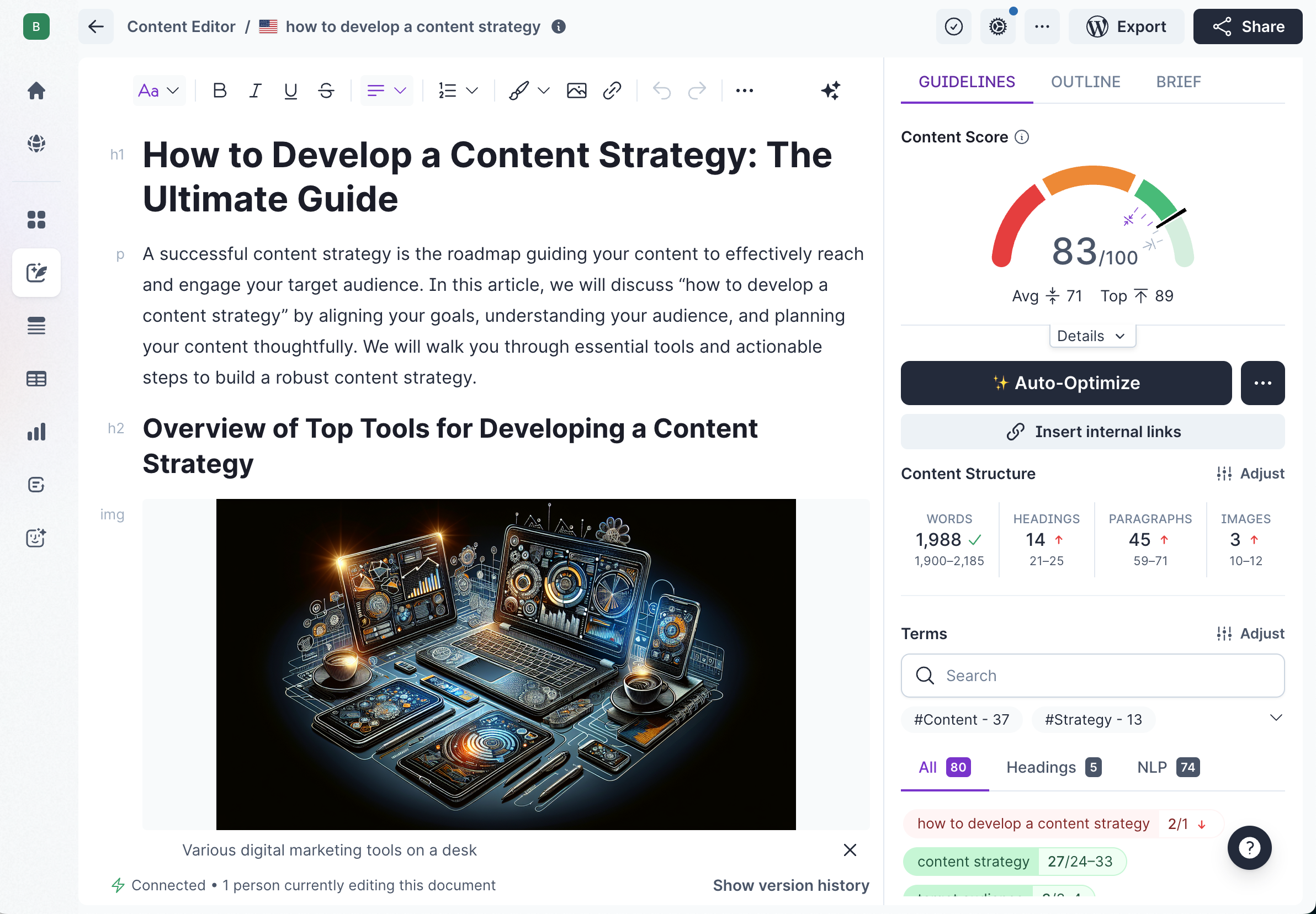Open the Home icon in sidebar
Screen dimensions: 1316x914
click(x=36, y=91)
